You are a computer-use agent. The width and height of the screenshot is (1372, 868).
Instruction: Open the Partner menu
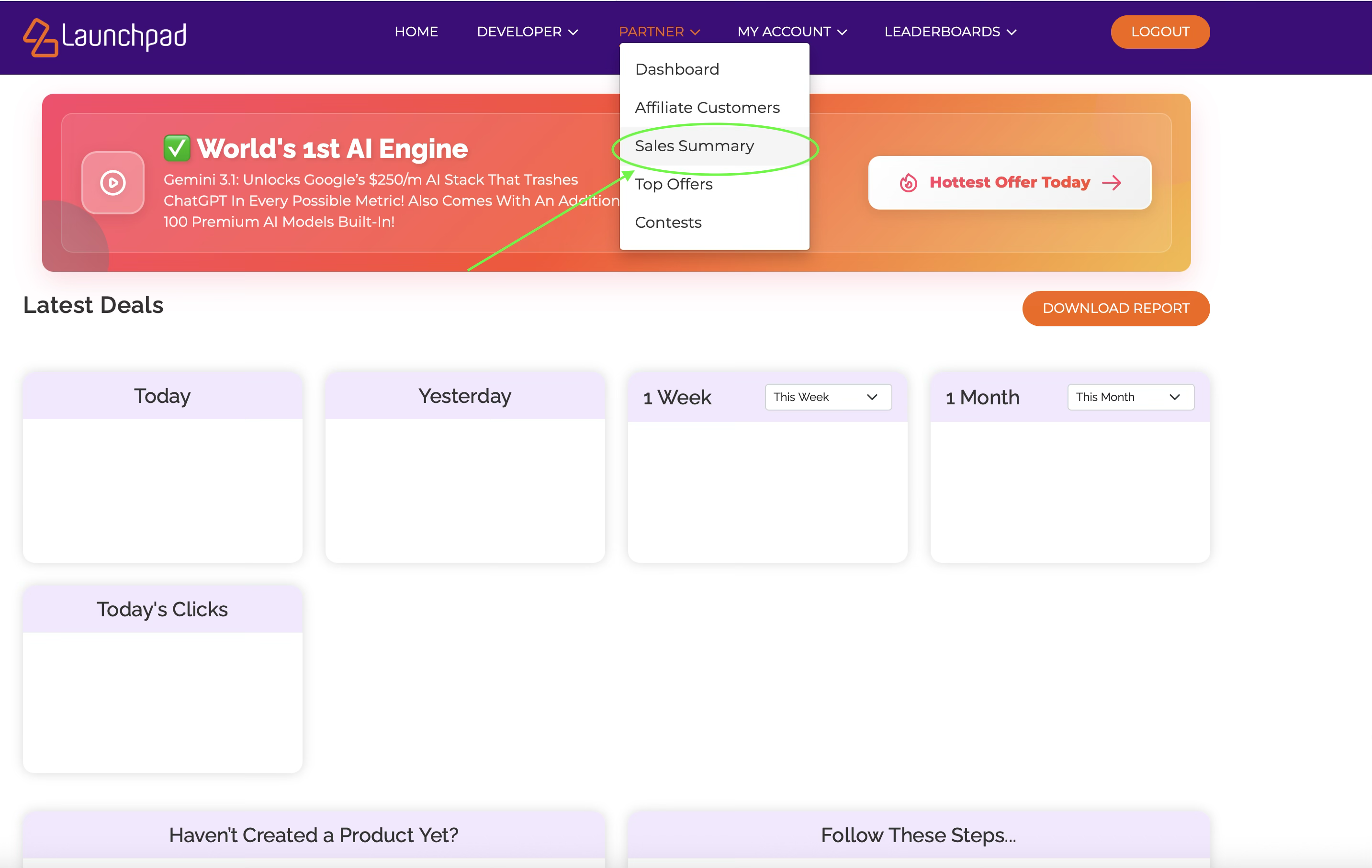tap(659, 32)
